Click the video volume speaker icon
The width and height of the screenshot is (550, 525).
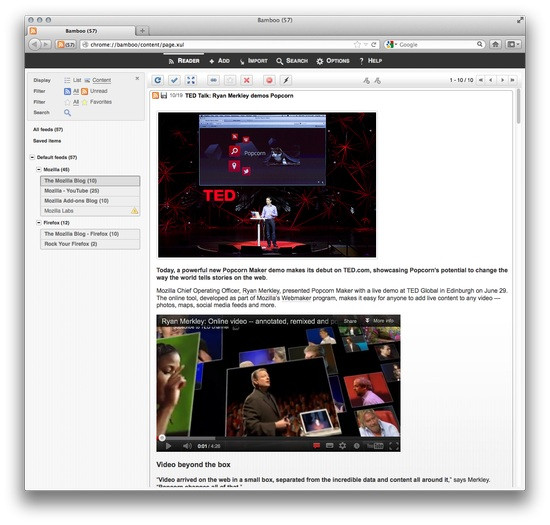[x=187, y=446]
